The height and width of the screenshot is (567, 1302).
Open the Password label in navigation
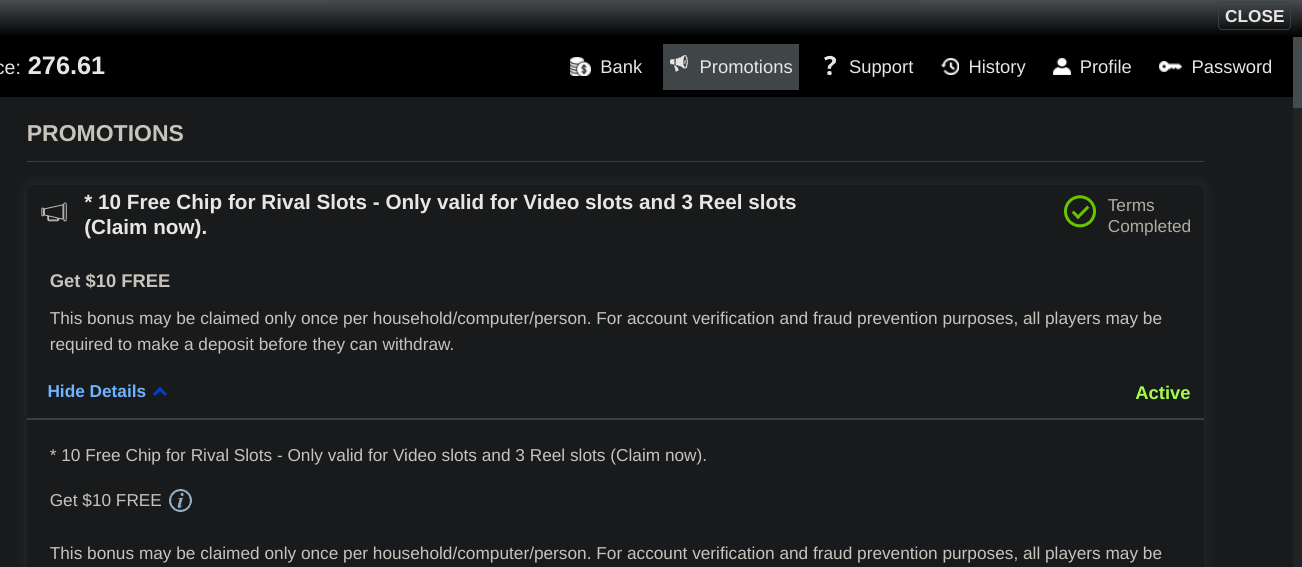tap(1231, 67)
